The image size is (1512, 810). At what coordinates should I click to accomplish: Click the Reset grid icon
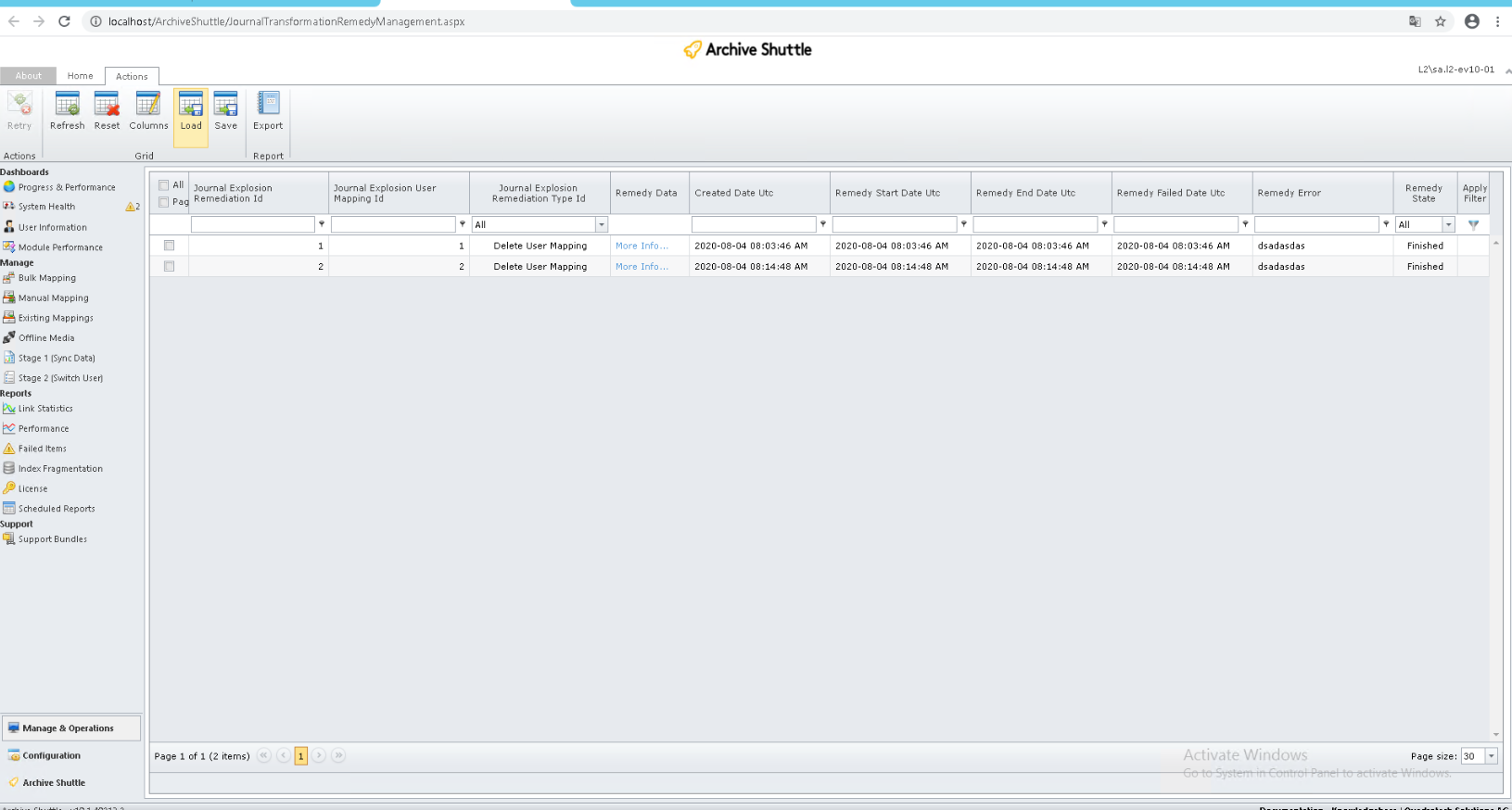(107, 104)
